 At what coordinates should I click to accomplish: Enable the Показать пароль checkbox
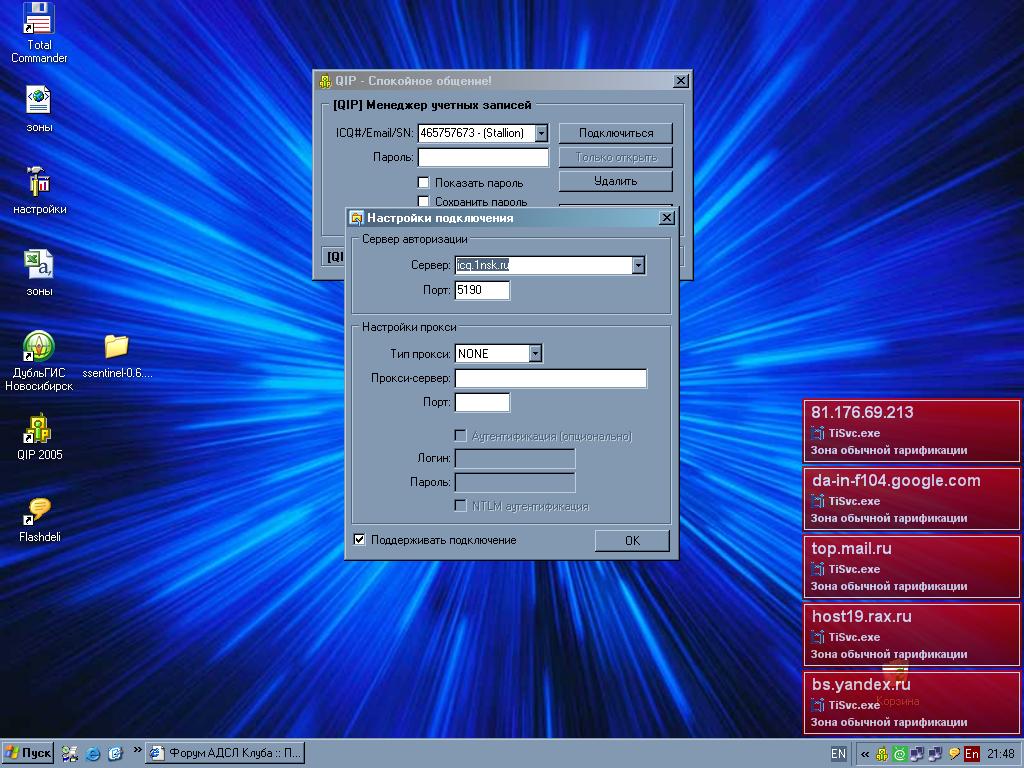click(423, 183)
